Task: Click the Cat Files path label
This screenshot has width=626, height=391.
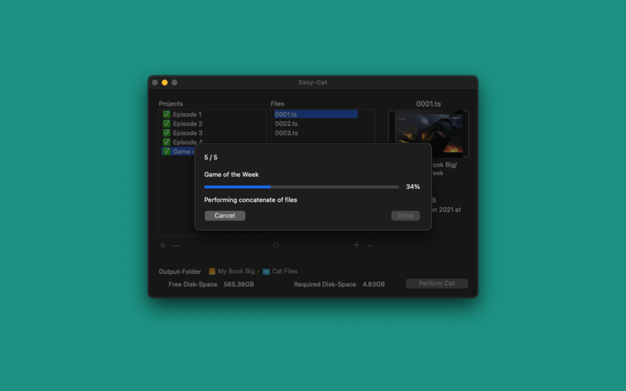Action: [x=285, y=271]
